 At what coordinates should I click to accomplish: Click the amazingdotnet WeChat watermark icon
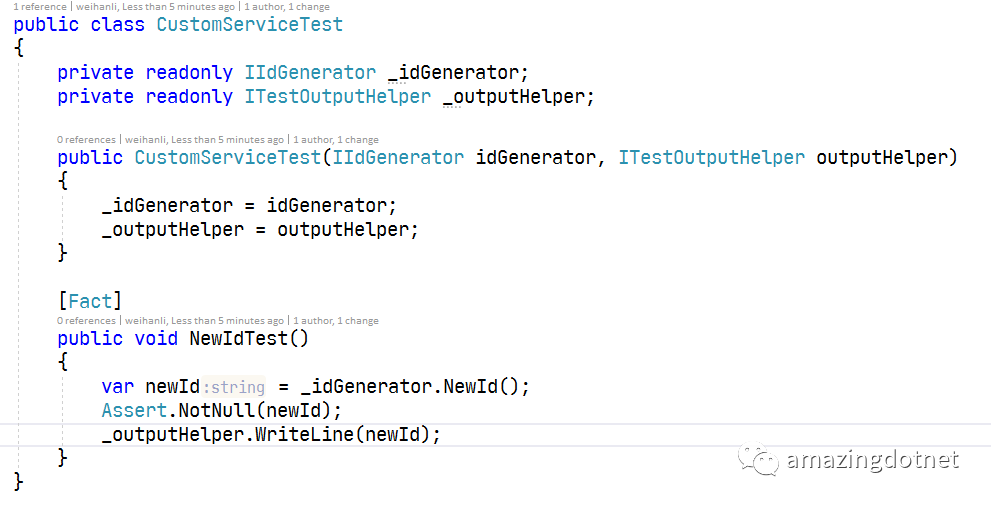758,460
